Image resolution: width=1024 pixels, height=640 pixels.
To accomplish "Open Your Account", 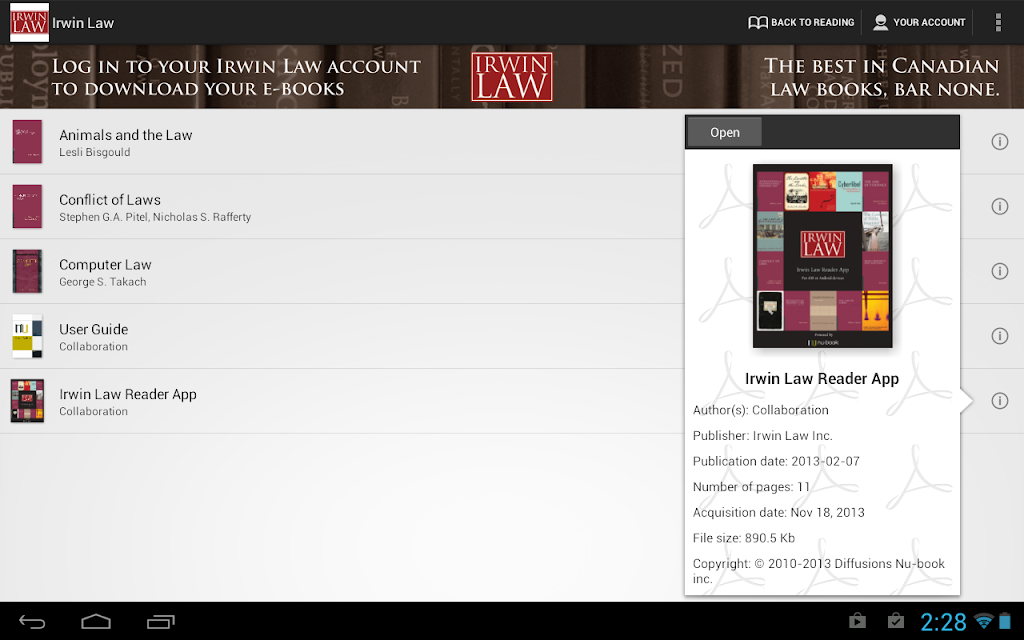I will 919,22.
